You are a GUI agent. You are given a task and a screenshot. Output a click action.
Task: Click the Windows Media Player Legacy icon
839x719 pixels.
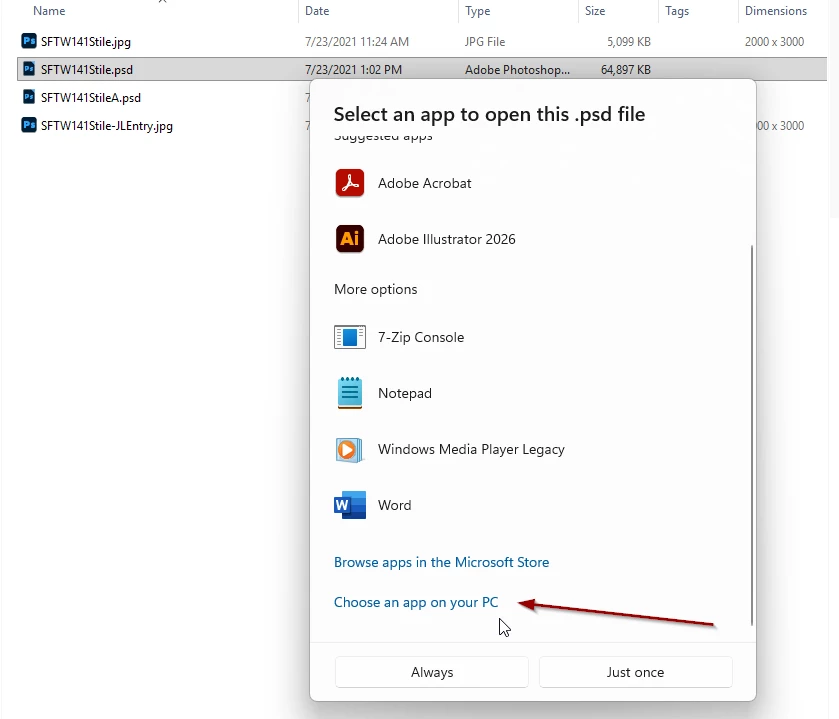click(350, 449)
